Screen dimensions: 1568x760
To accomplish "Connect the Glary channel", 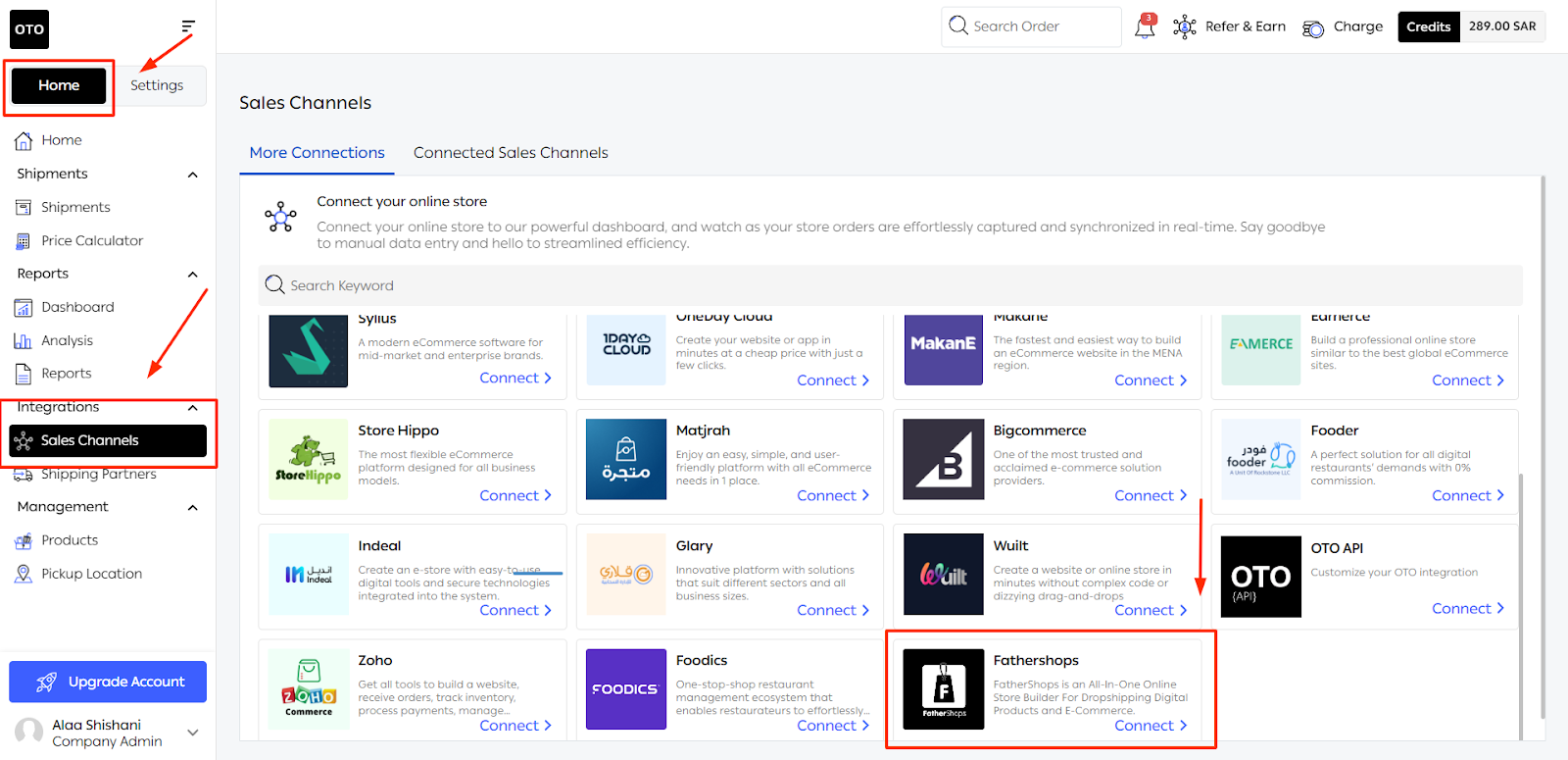I will [833, 610].
